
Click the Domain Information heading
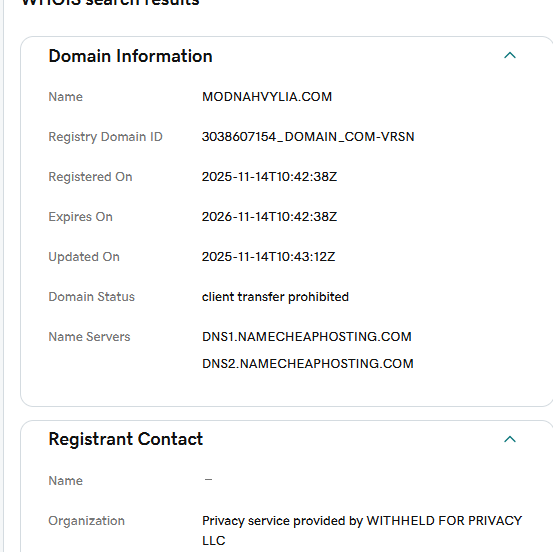click(130, 56)
